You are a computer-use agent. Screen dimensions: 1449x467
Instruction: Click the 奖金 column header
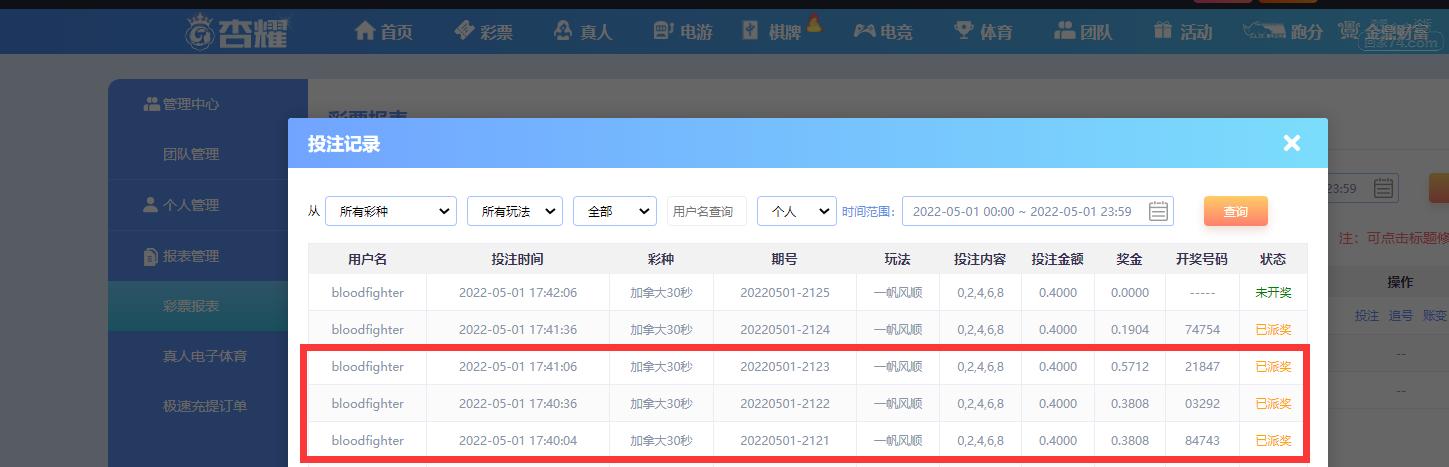pyautogui.click(x=1130, y=259)
